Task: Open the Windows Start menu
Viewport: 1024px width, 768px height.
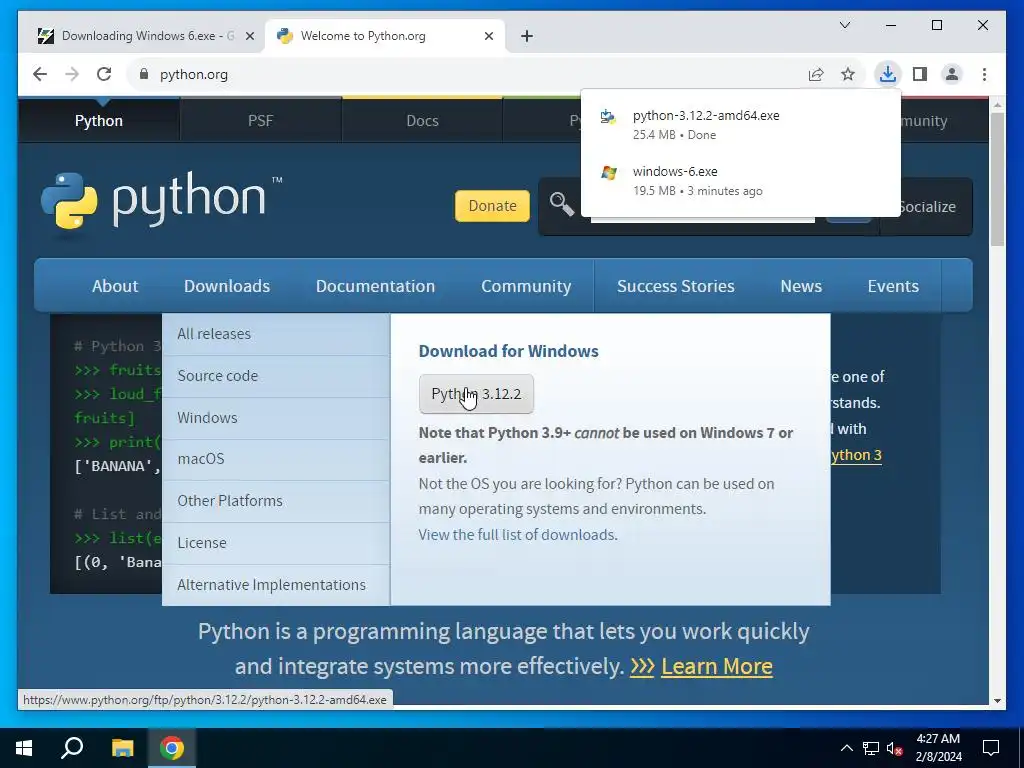Action: [x=24, y=748]
